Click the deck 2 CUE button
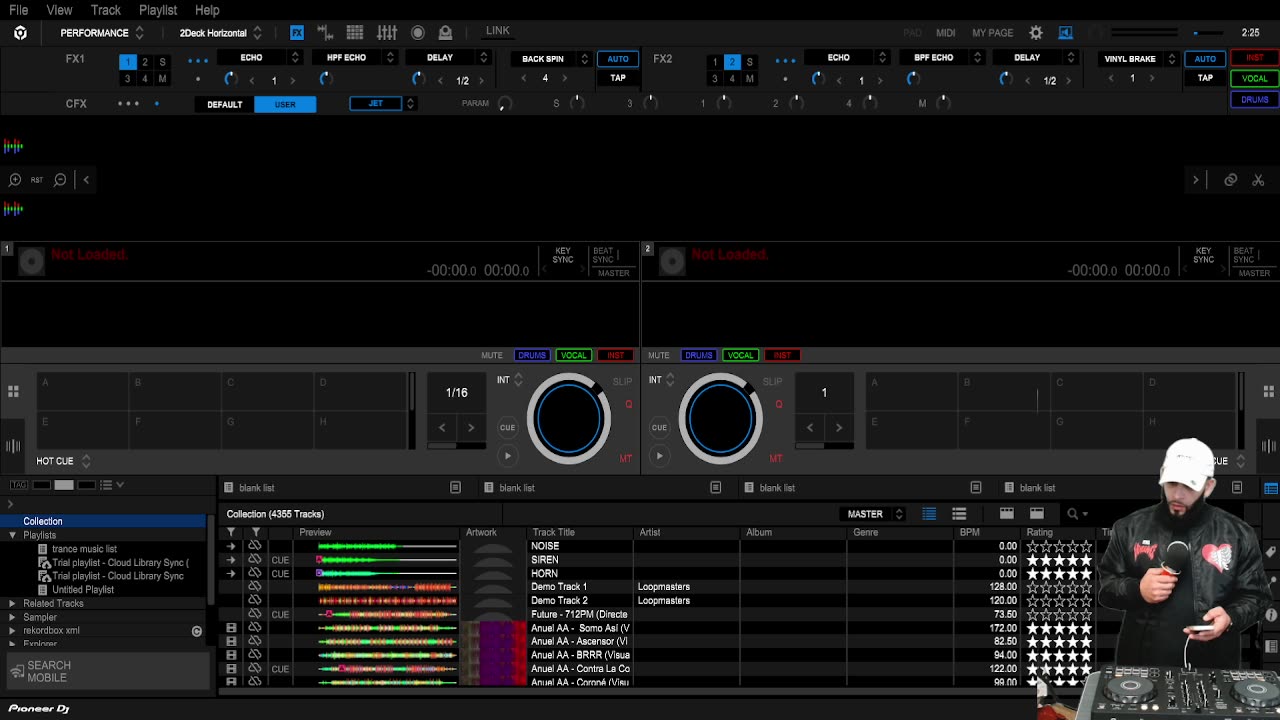 tap(659, 427)
